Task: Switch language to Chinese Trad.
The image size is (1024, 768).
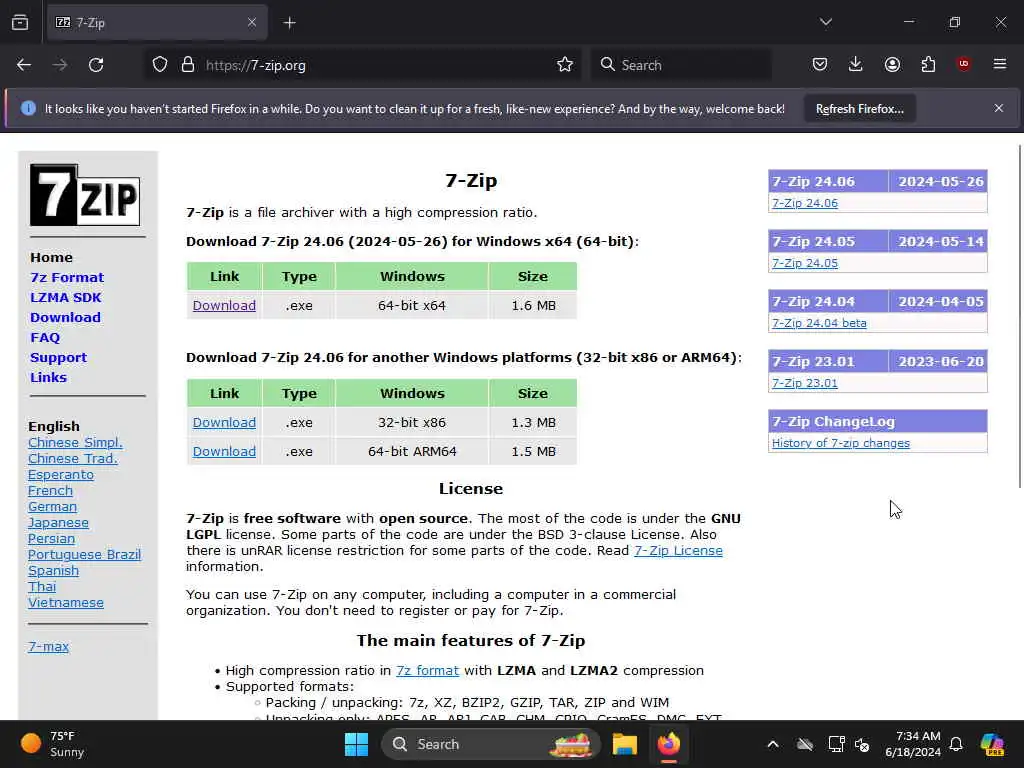Action: [73, 458]
